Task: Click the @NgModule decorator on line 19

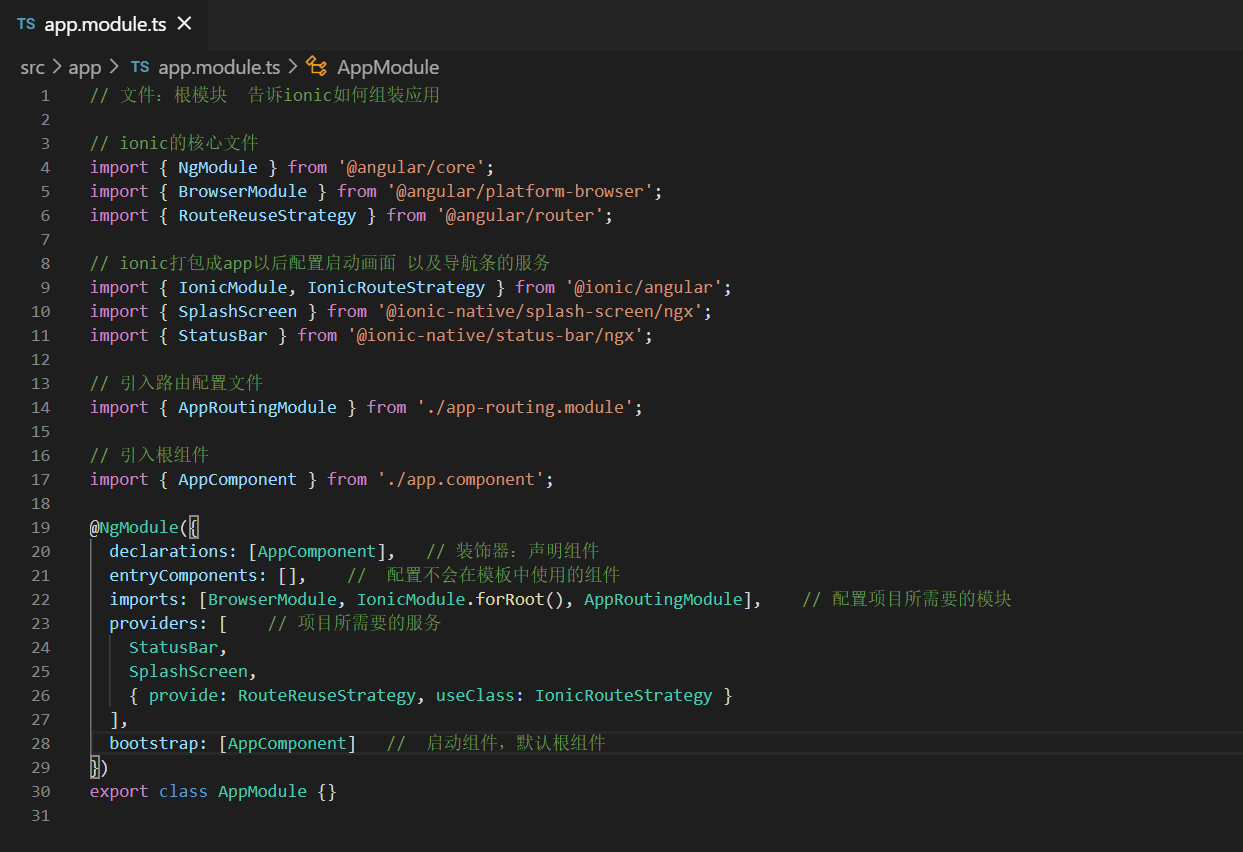Action: (x=134, y=527)
